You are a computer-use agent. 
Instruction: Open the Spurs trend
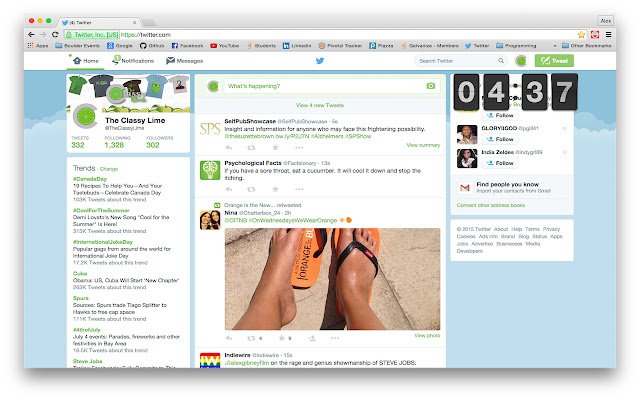point(81,298)
